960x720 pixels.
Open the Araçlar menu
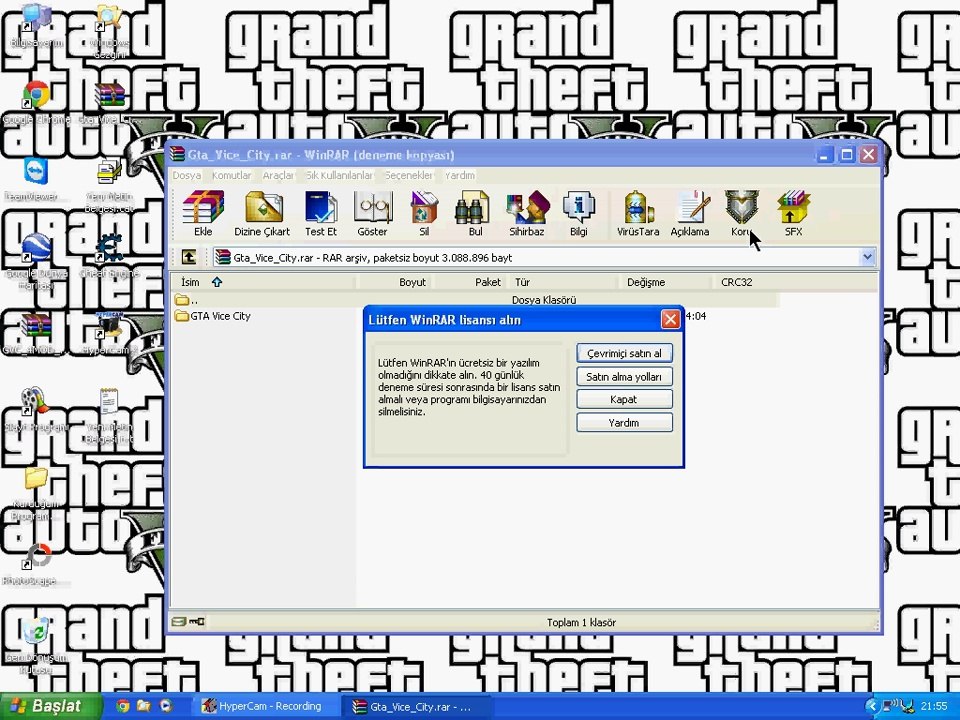pyautogui.click(x=277, y=175)
